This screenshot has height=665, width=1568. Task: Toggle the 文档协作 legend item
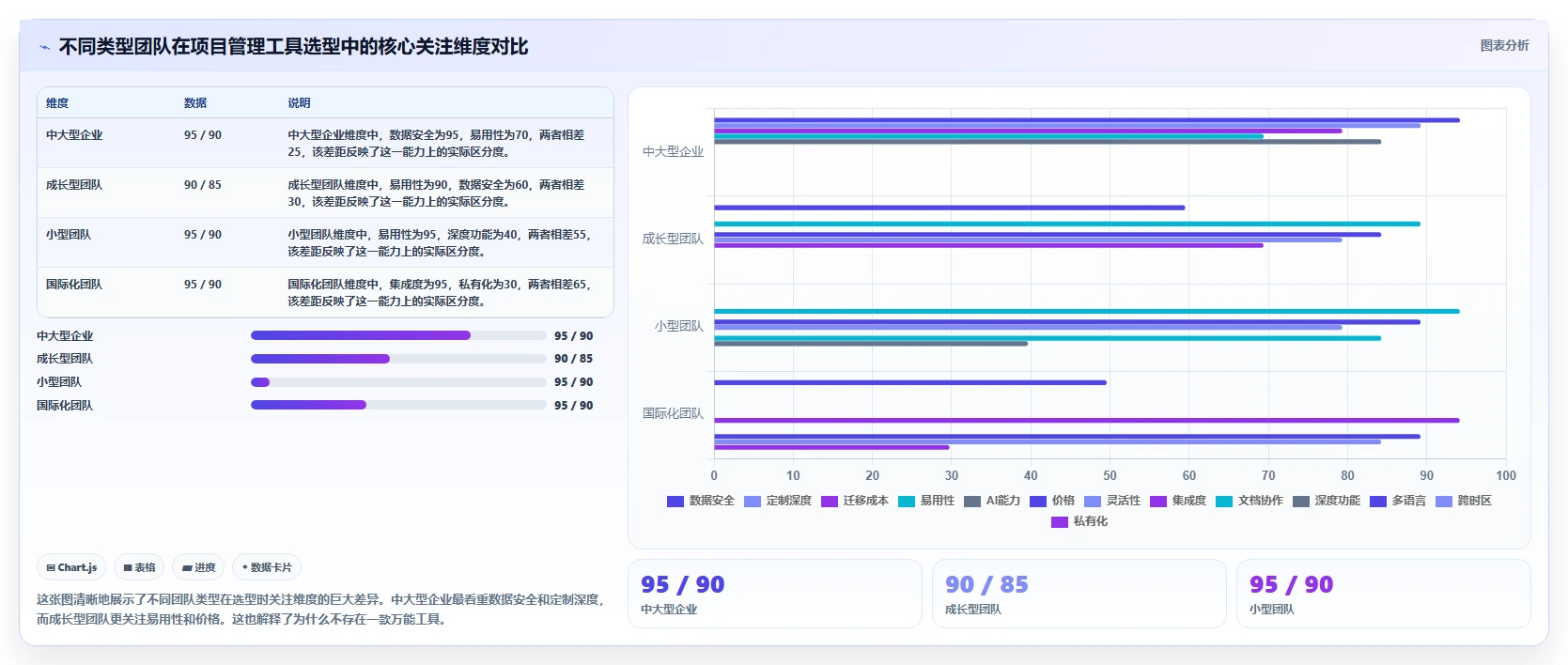[x=1250, y=501]
